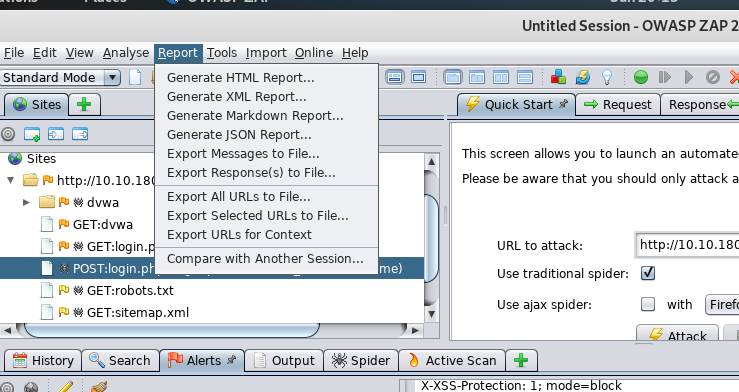Screen dimensions: 739x392
Task: Collapse the http://10.10.180 site node
Action: tap(11, 180)
